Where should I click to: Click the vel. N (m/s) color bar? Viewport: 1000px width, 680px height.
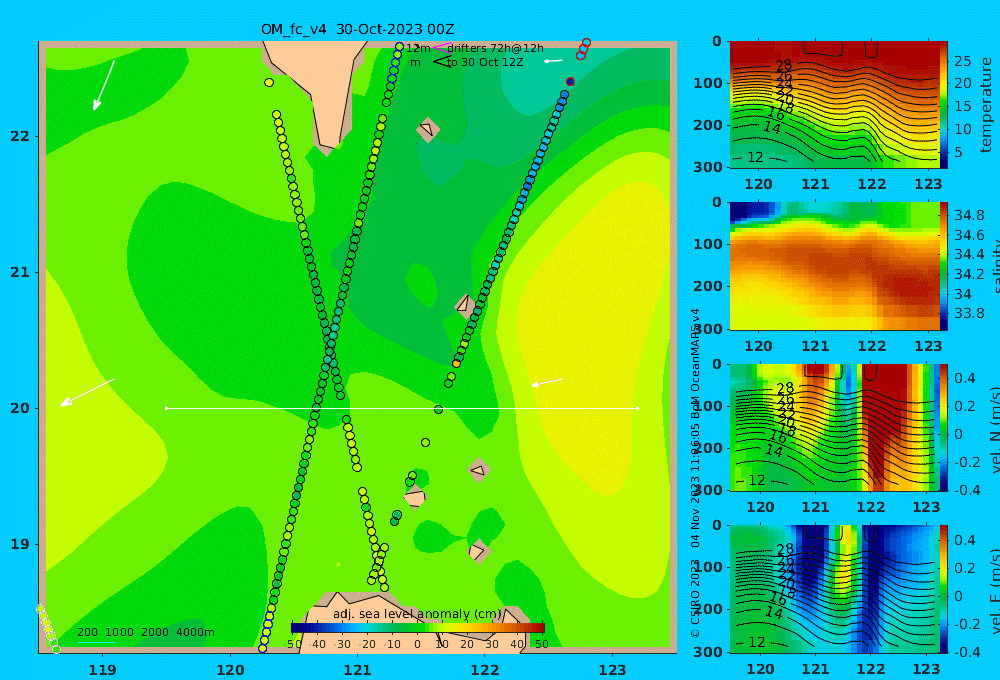(944, 427)
